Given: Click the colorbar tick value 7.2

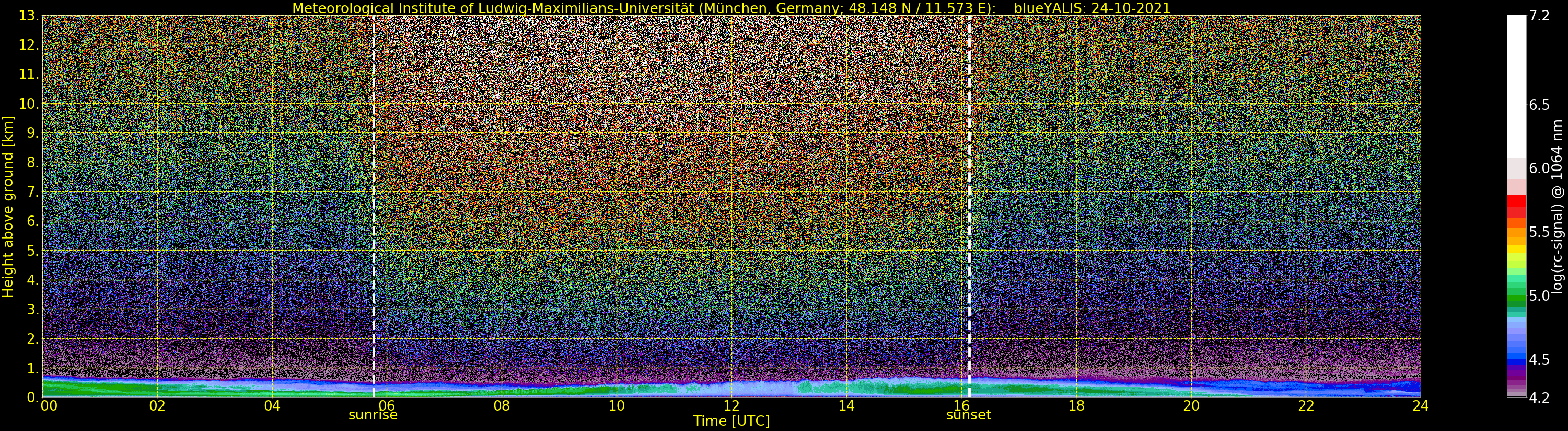Looking at the screenshot, I should 1538,16.
